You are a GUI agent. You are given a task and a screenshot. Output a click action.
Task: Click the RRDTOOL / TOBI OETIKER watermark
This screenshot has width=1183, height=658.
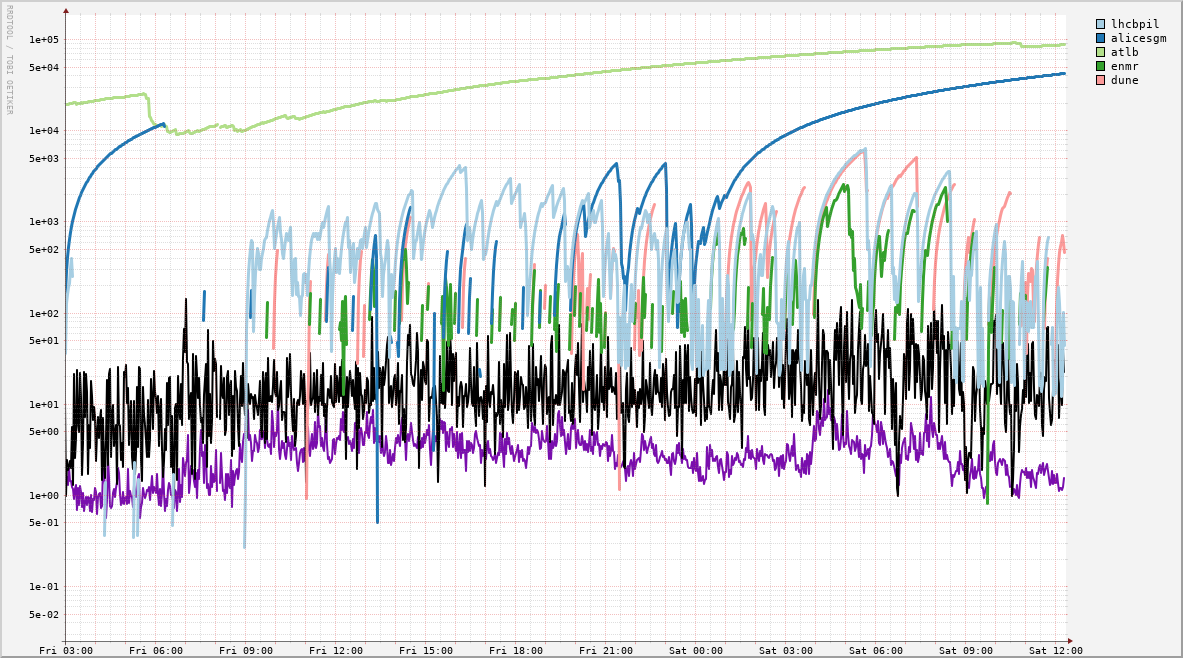point(10,59)
